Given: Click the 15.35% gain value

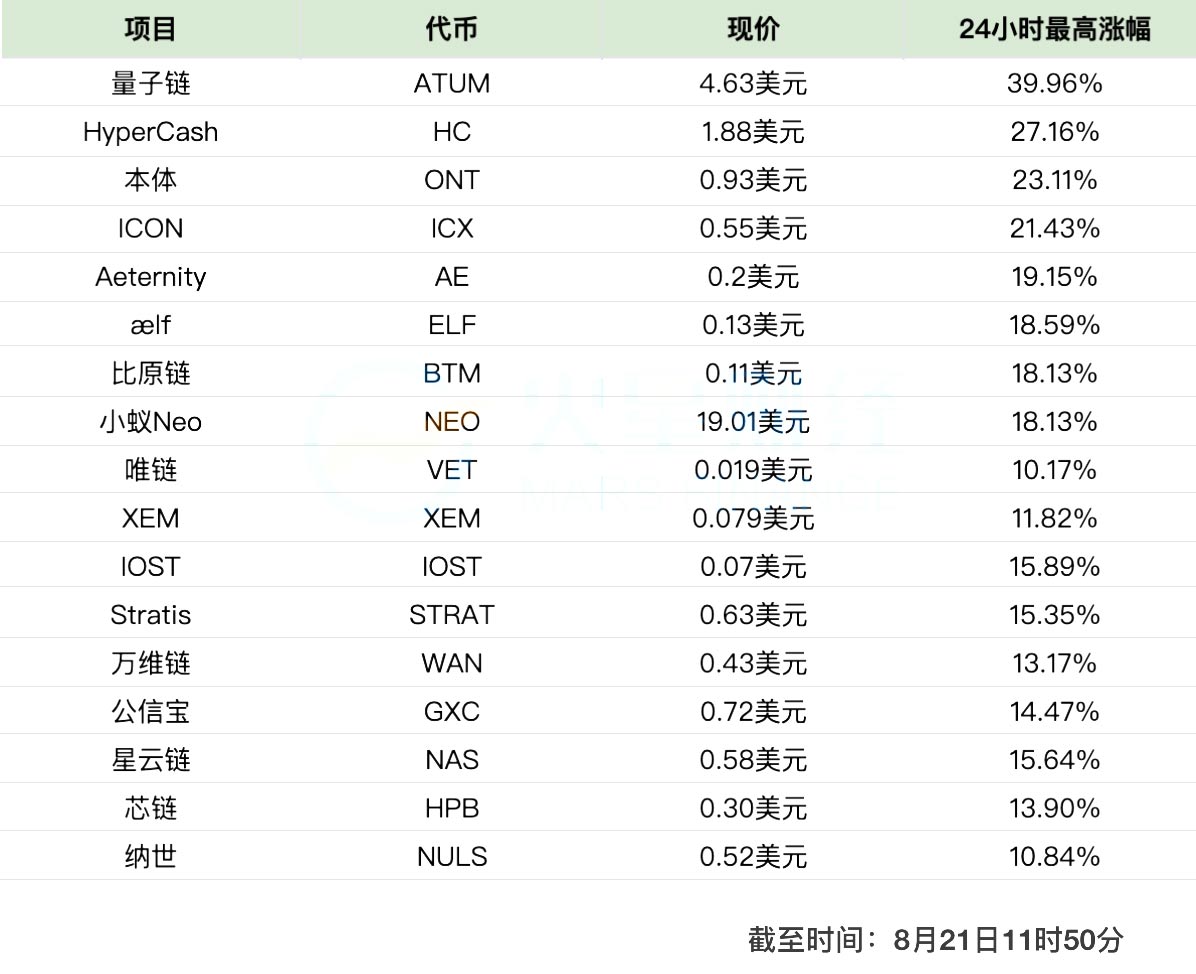Looking at the screenshot, I should 1054,615.
